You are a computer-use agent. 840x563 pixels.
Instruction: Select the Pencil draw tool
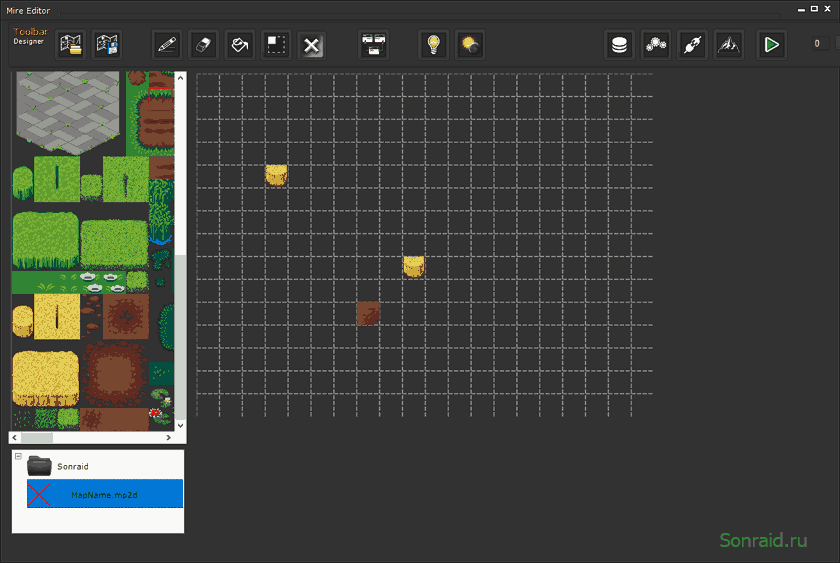point(167,44)
